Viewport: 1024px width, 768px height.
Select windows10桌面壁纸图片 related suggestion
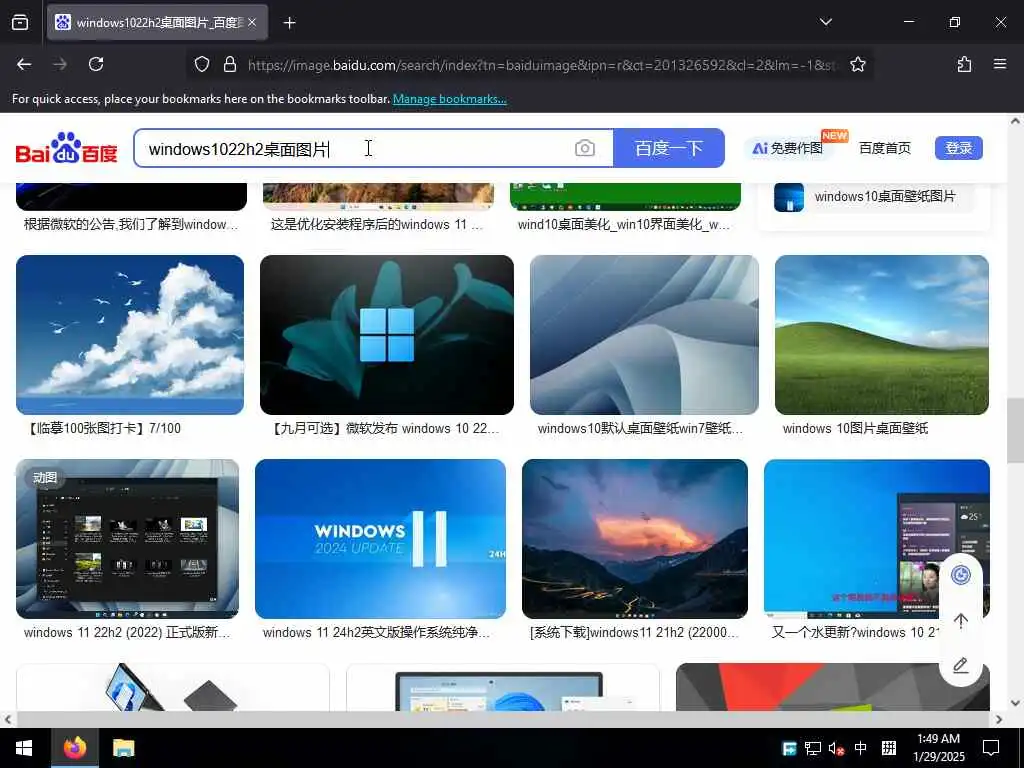click(874, 197)
